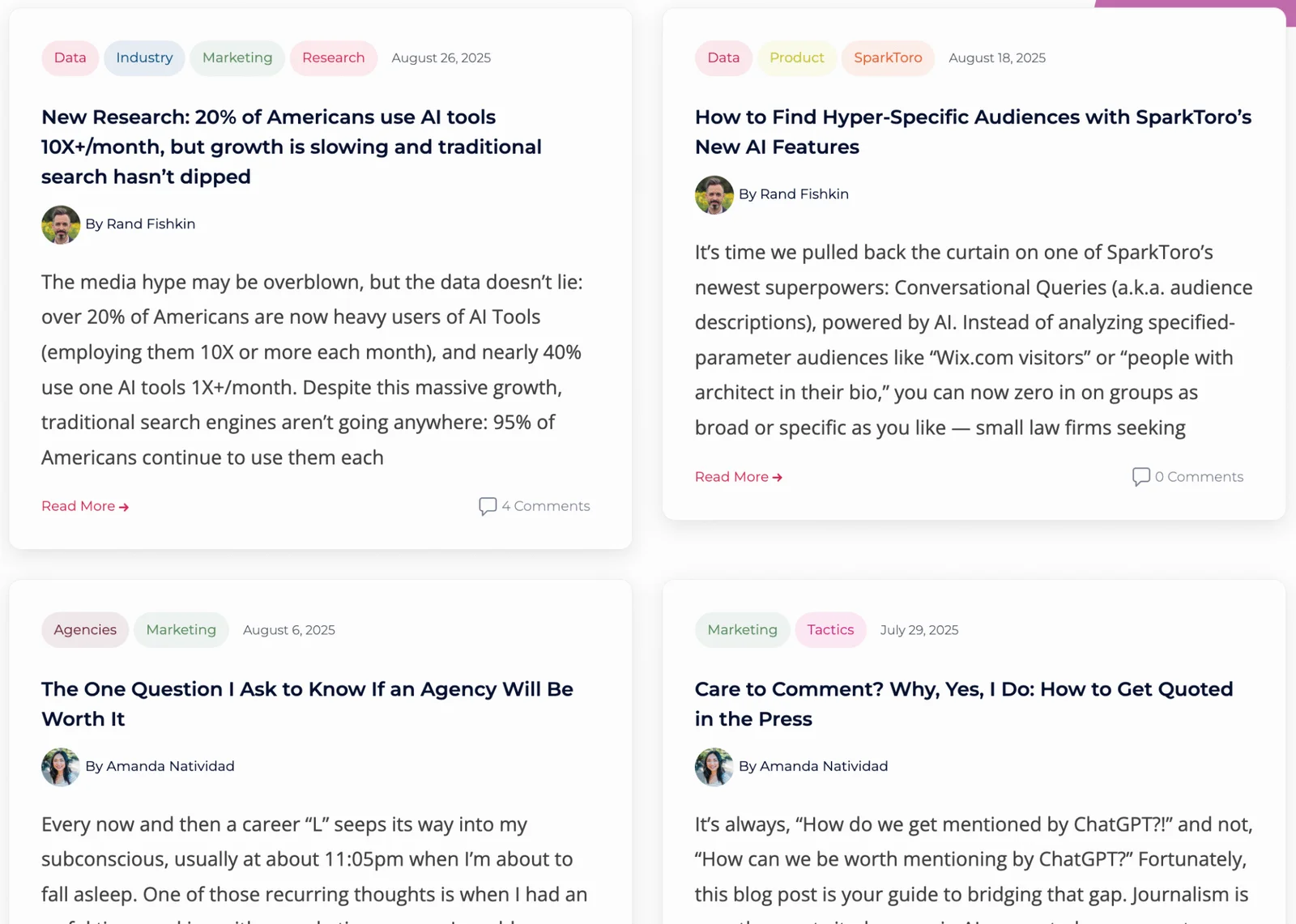Filter posts by the Industry tag
Viewport: 1296px width, 924px height.
[144, 57]
